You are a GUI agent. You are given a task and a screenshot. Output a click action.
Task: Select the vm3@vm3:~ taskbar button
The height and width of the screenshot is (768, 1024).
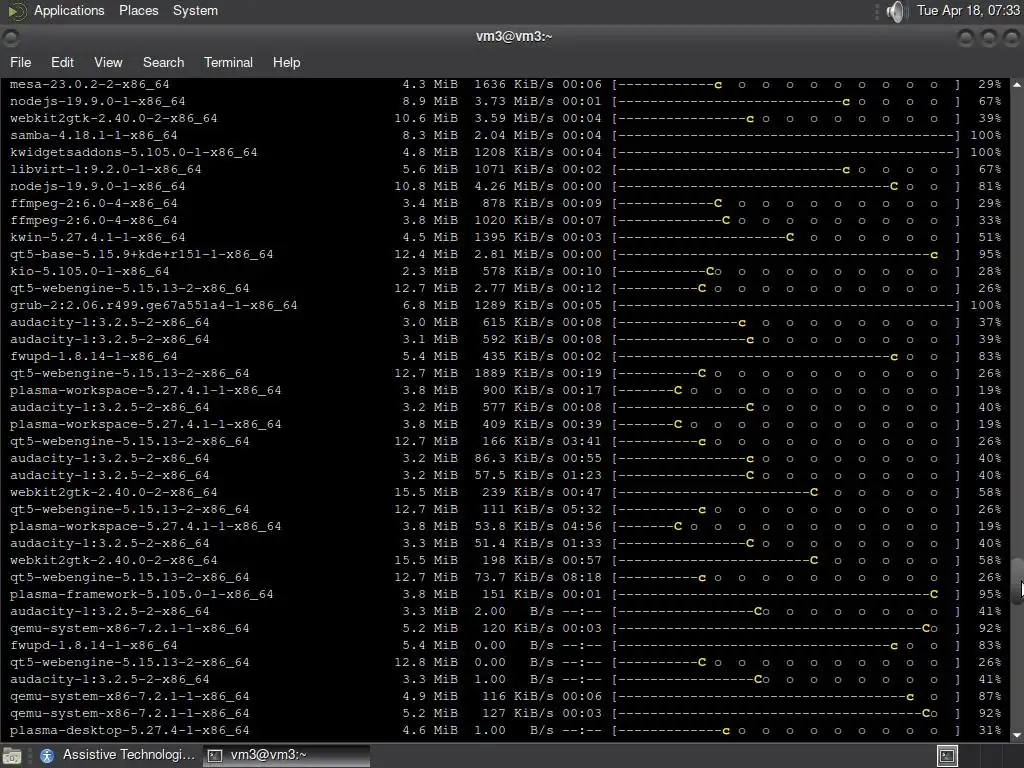pyautogui.click(x=286, y=755)
